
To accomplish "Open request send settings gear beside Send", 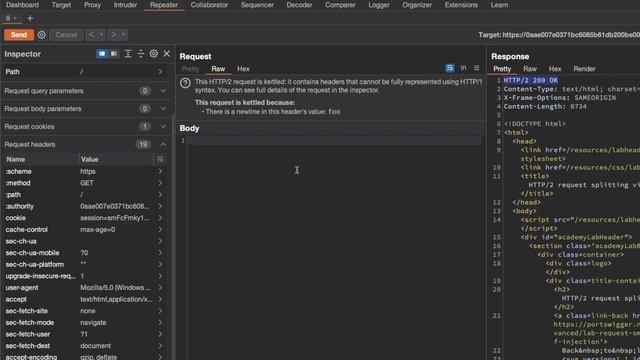I will [42, 35].
